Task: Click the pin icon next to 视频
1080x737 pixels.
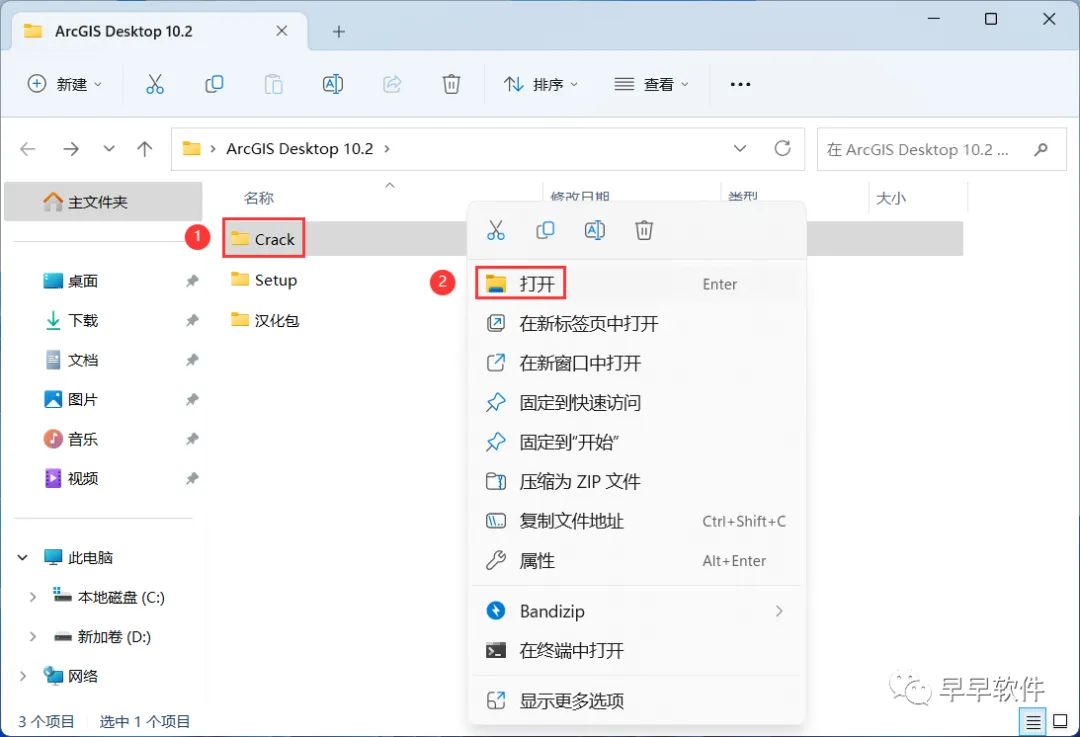Action: click(x=192, y=478)
